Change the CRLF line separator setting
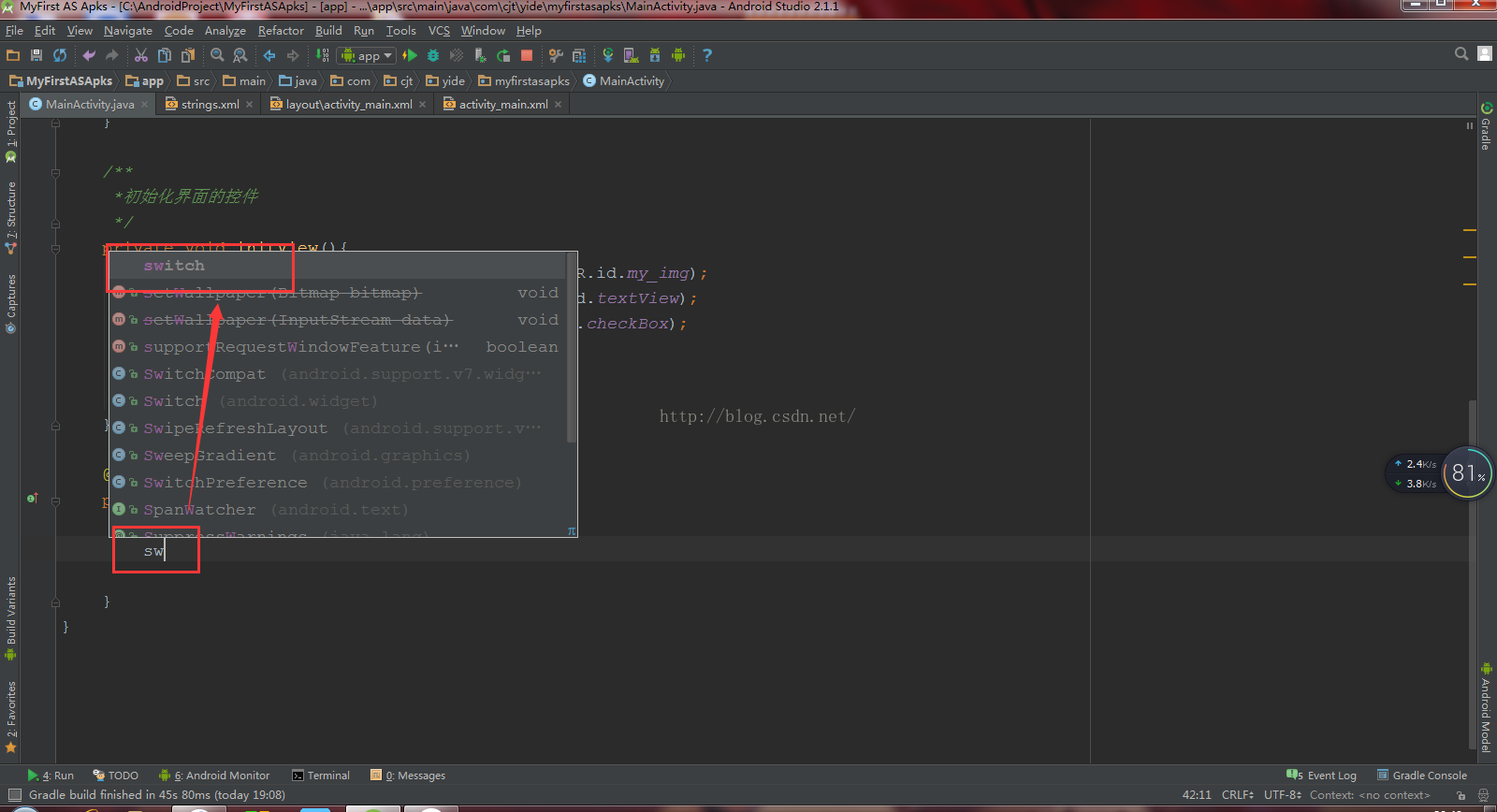Viewport: 1497px width, 812px height. [1238, 795]
